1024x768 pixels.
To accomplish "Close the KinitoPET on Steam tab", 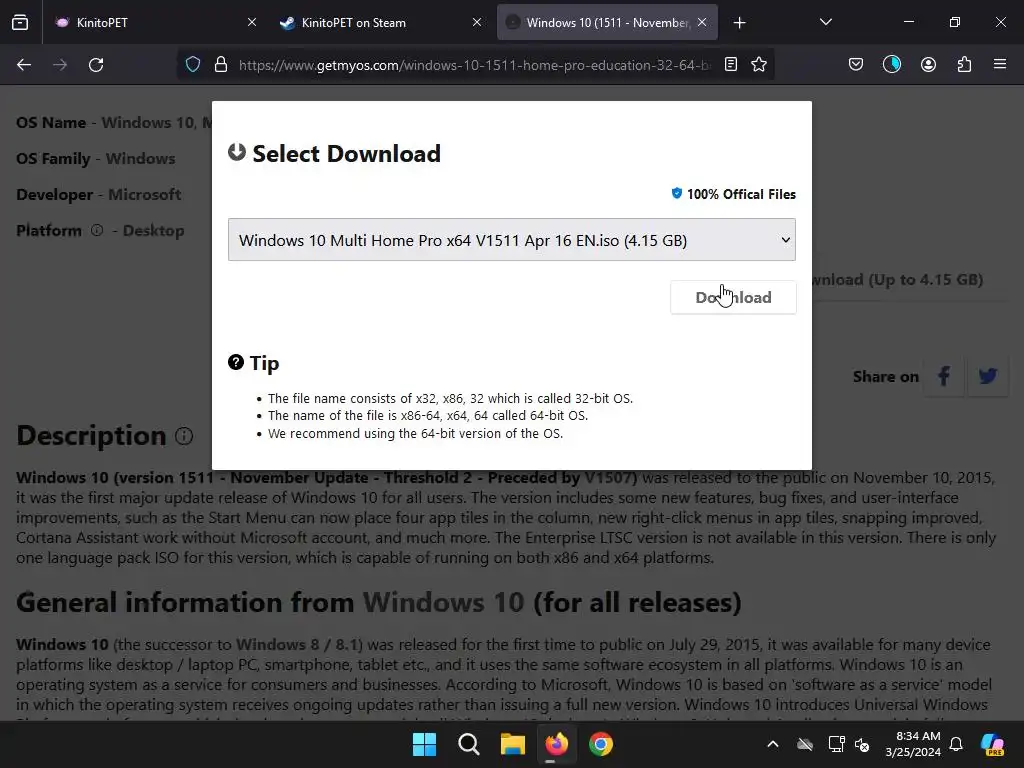I will [477, 22].
